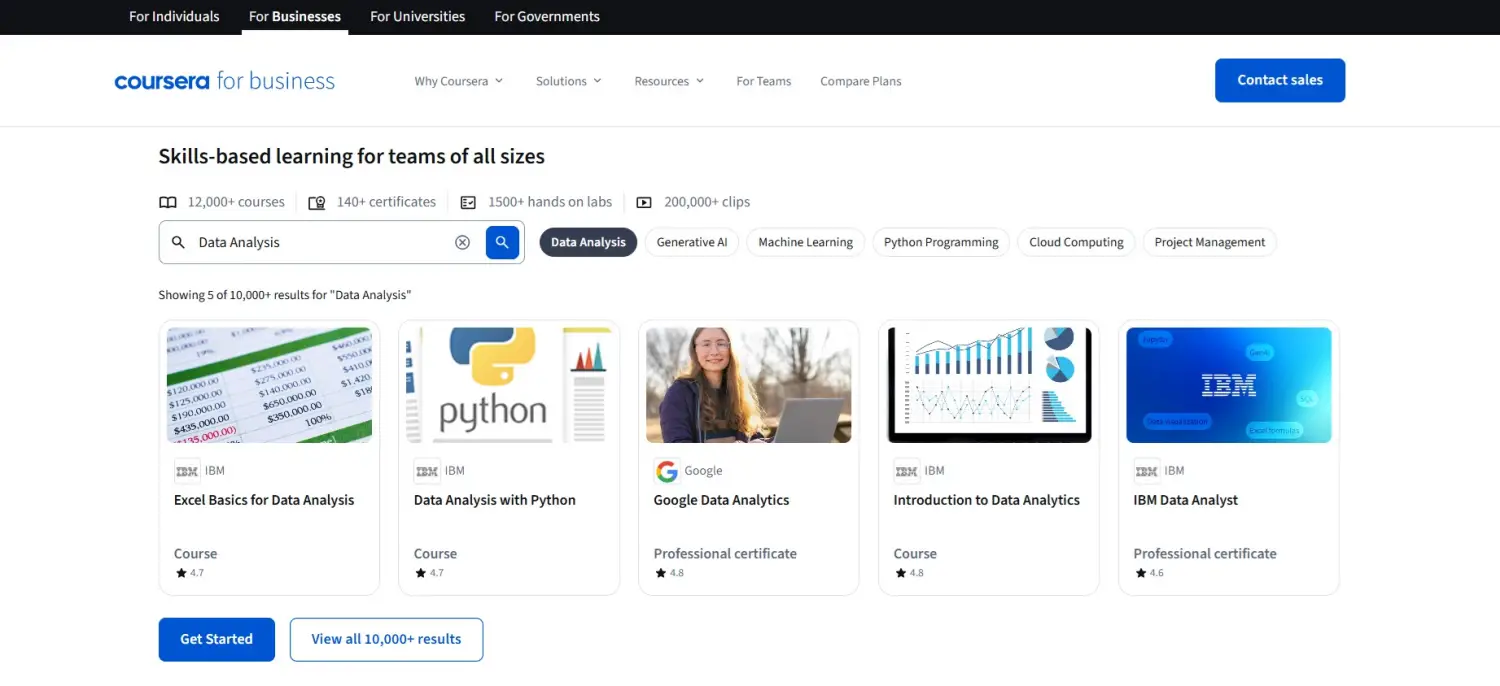Select the Generative AI filter chip
The image size is (1500, 686).
[692, 242]
